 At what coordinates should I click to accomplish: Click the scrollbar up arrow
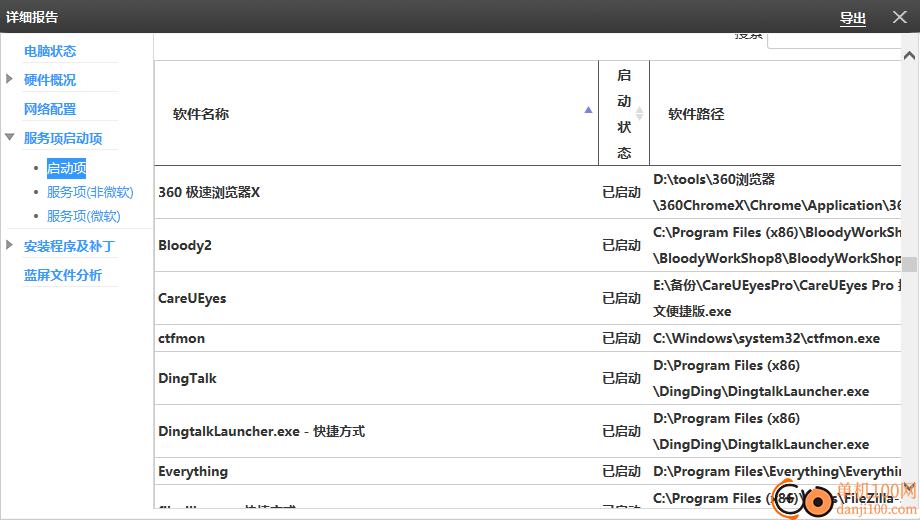(909, 56)
